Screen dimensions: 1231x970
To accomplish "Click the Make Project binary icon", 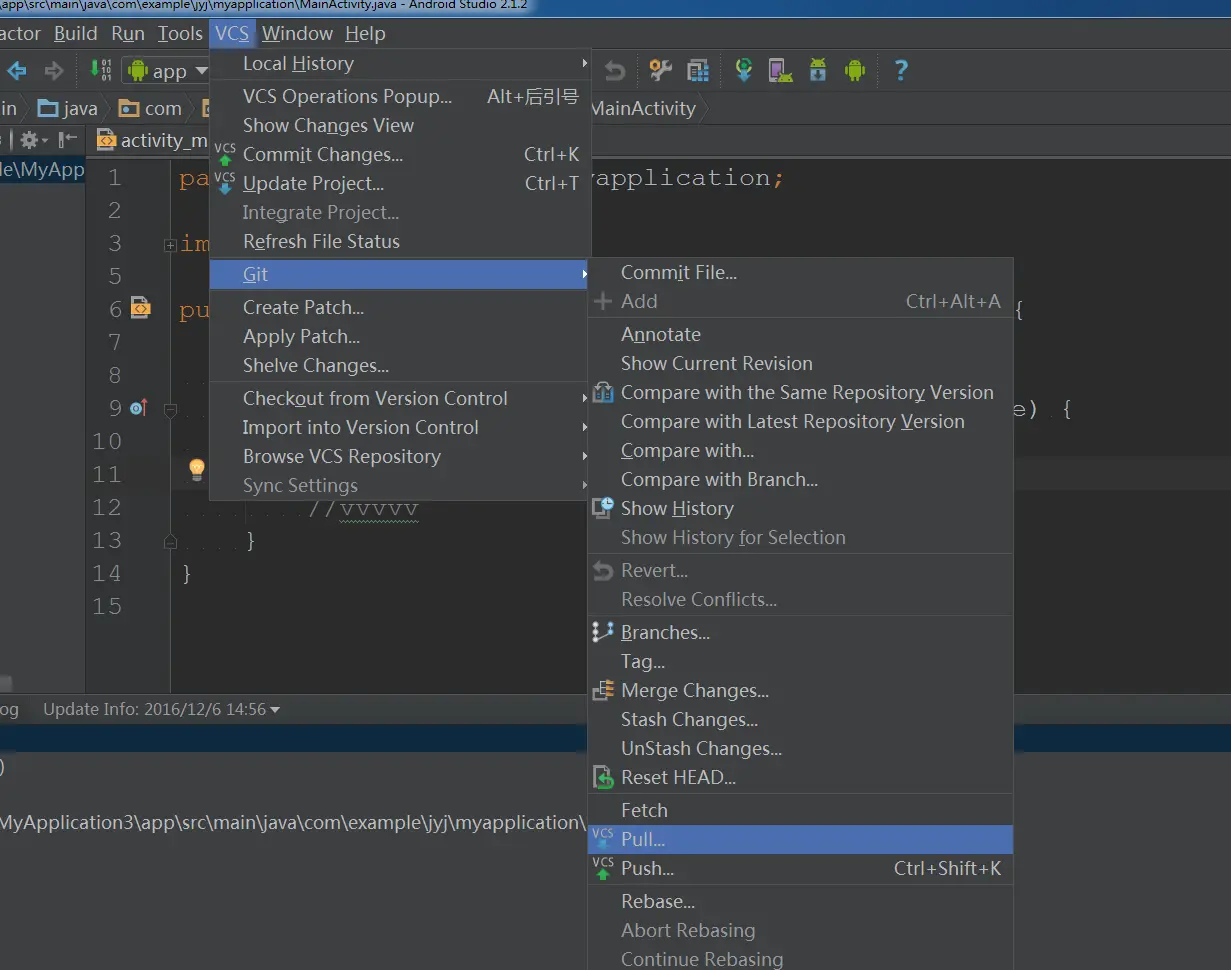I will click(101, 69).
